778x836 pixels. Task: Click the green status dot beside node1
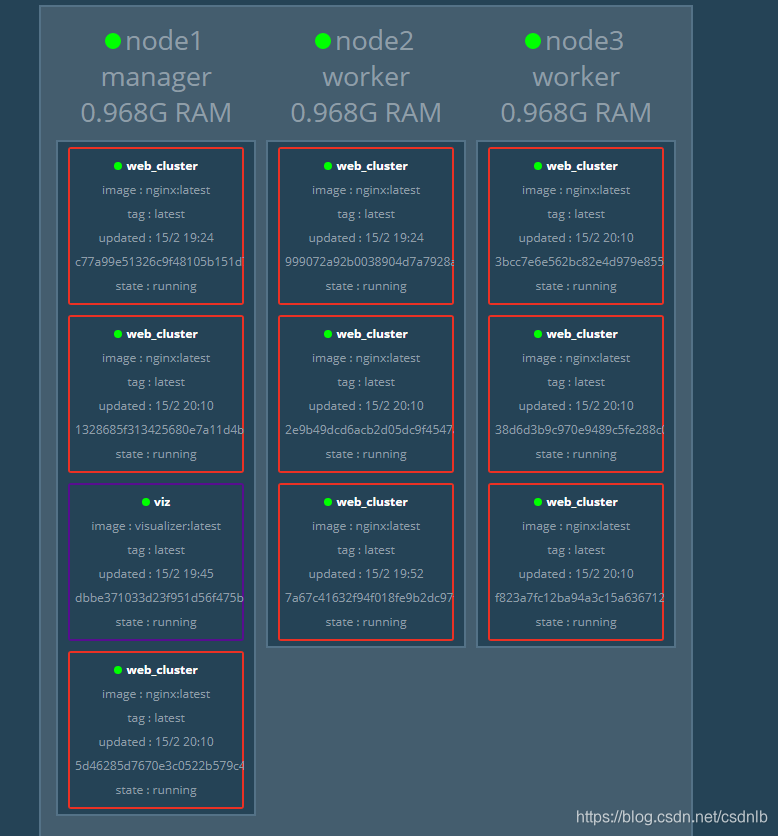coord(113,41)
